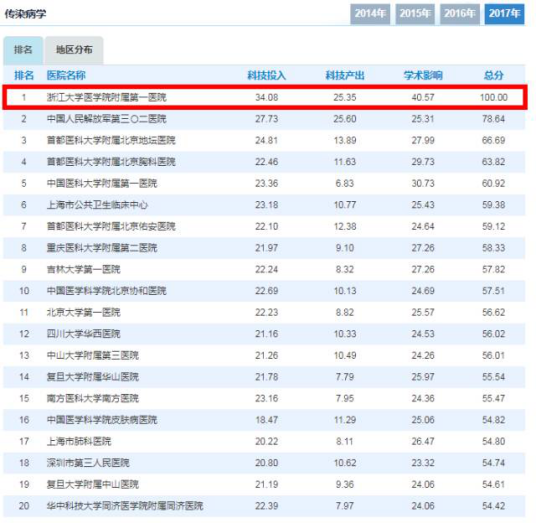Click the 科技产出 column header
This screenshot has height=523, width=537.
pos(345,75)
